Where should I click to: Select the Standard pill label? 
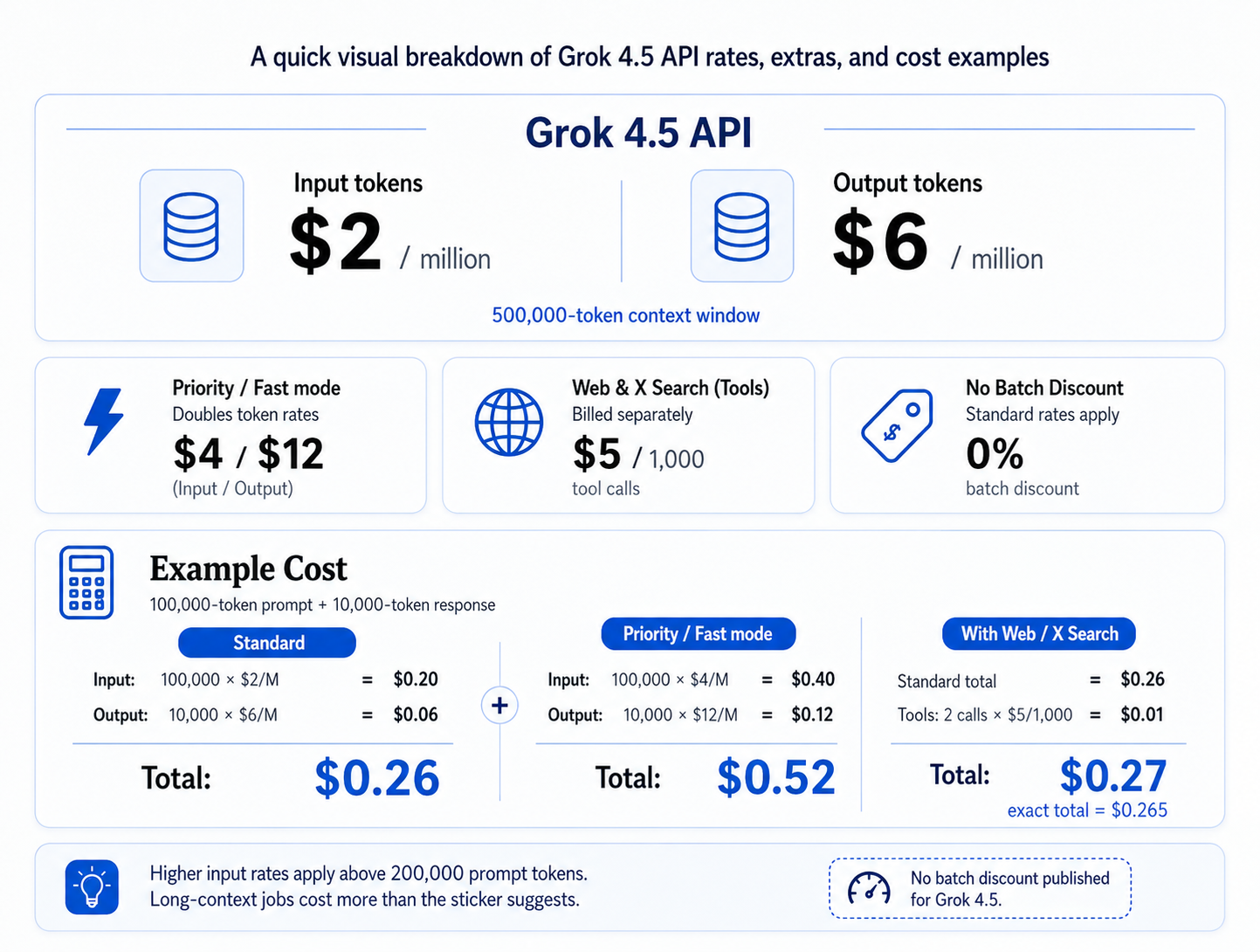pos(267,643)
